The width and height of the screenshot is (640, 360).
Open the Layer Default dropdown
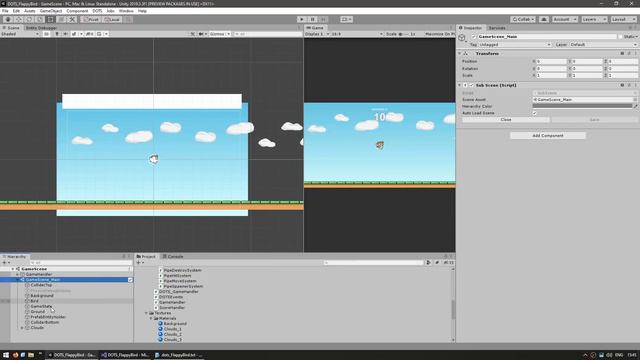(x=603, y=44)
